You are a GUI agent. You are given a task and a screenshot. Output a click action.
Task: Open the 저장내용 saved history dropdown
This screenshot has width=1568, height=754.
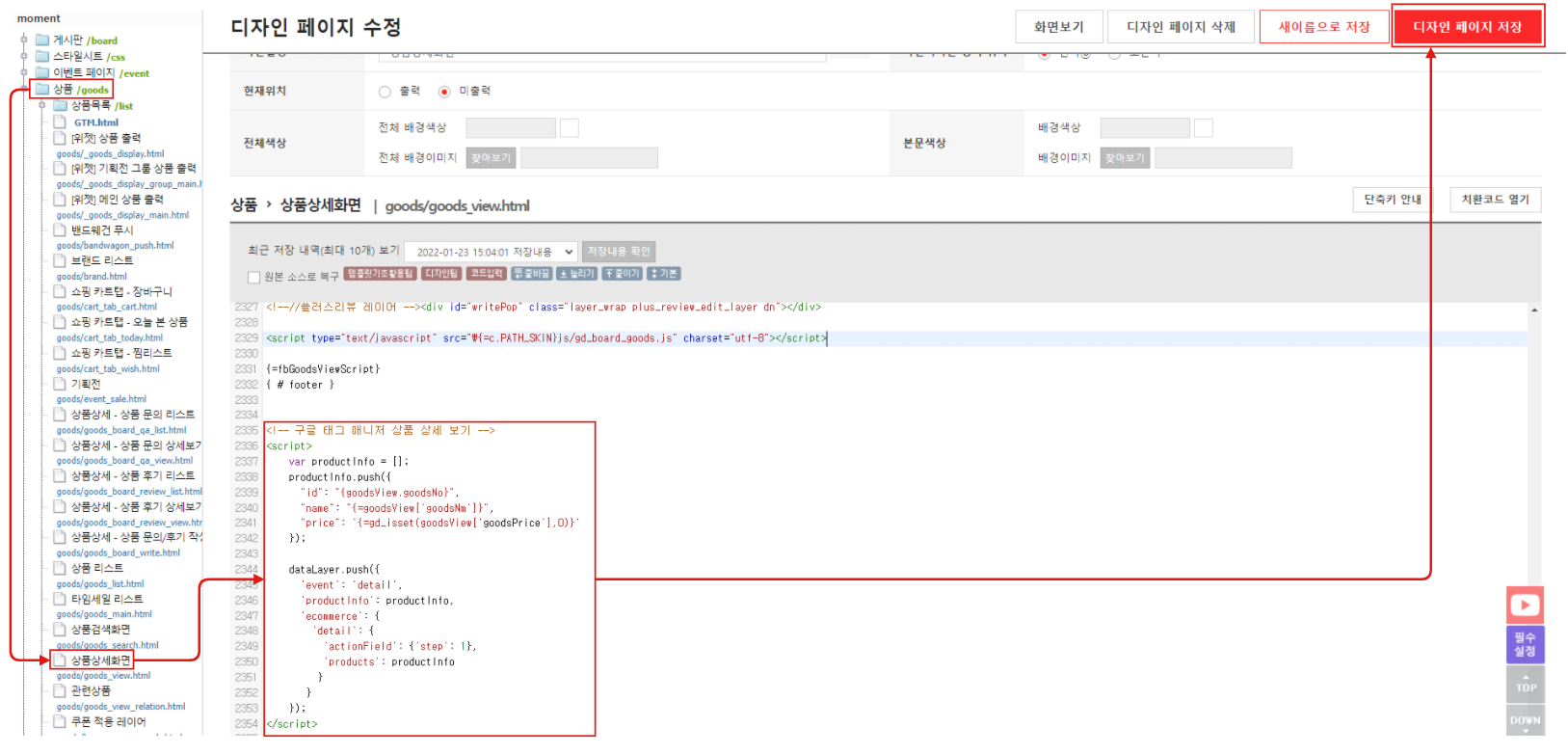click(492, 252)
